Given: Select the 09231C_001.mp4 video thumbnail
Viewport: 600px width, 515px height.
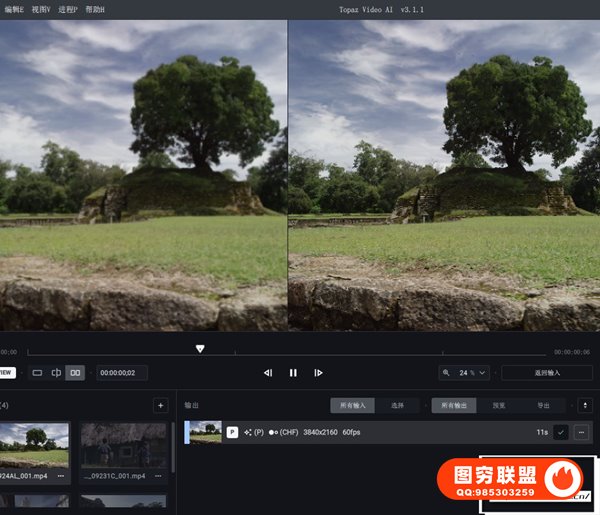Looking at the screenshot, I should coord(123,445).
